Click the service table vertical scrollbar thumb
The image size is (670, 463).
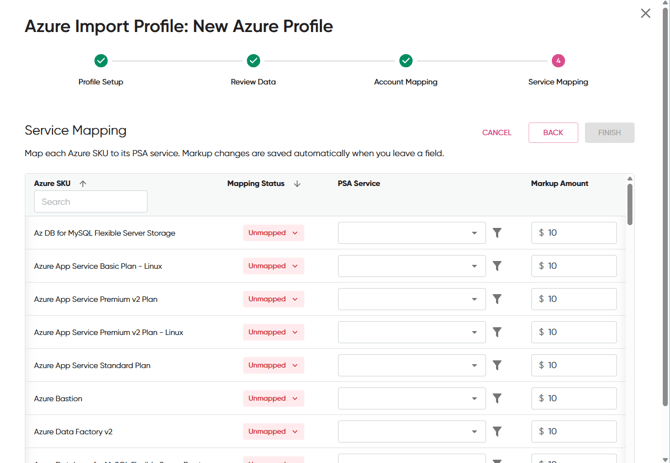(629, 204)
